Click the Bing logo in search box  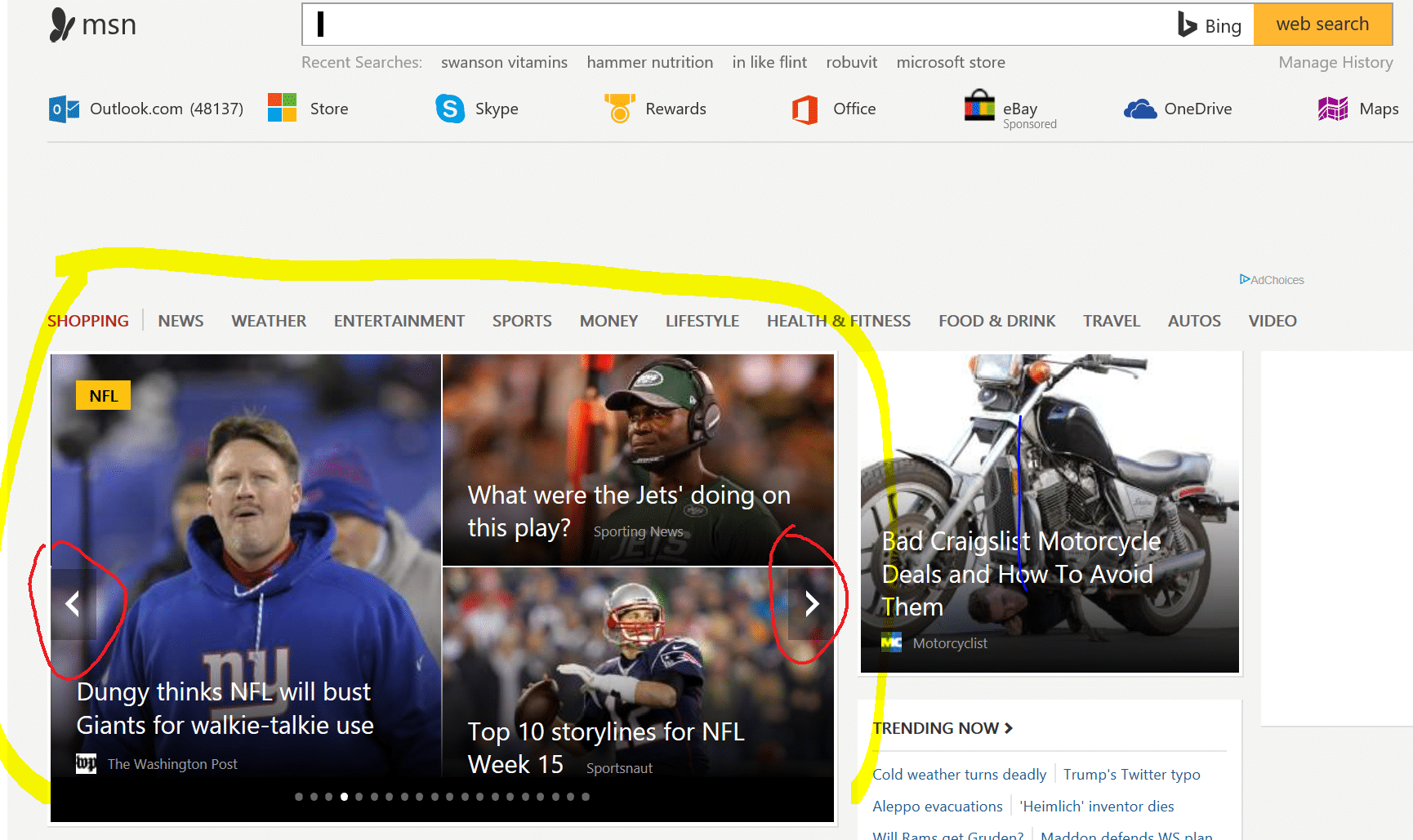pos(1187,24)
